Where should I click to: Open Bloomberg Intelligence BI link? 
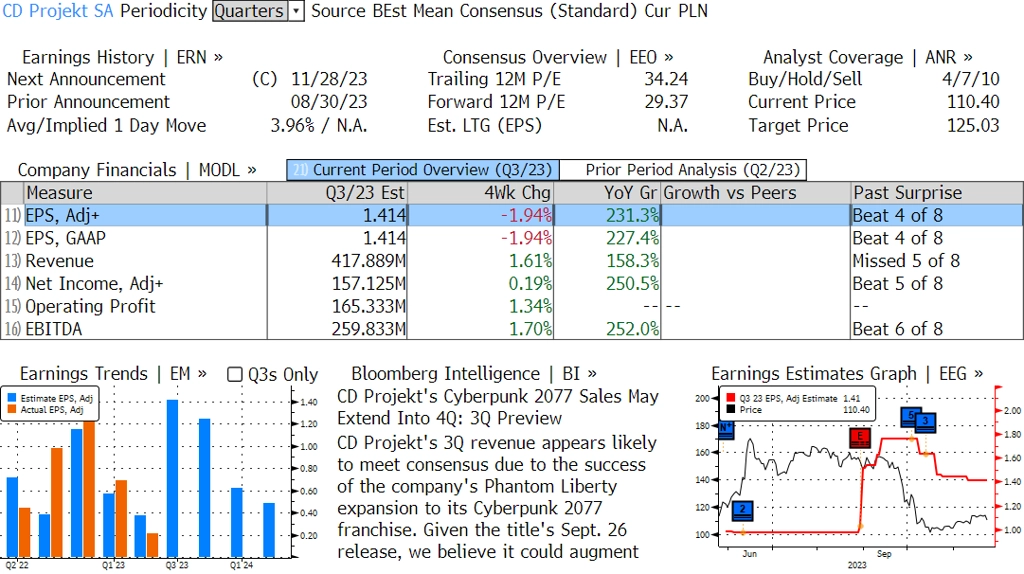pos(474,374)
